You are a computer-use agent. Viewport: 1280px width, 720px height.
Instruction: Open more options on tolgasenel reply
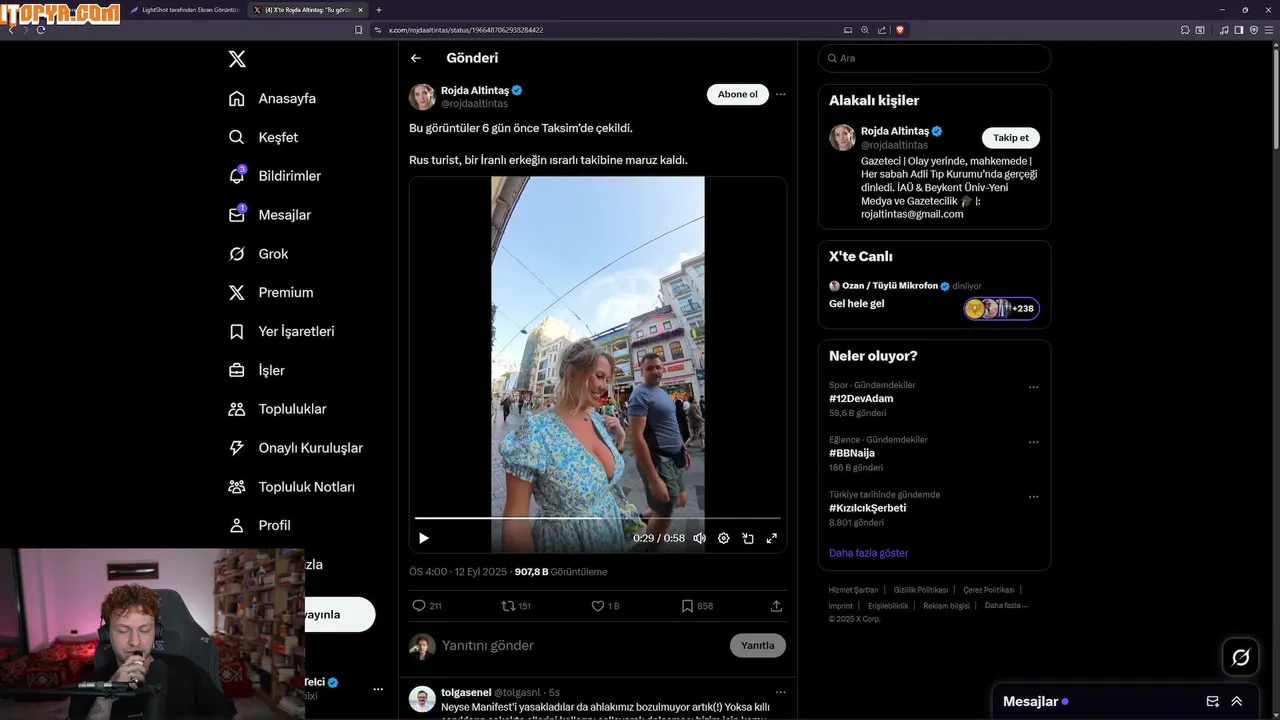tap(781, 692)
